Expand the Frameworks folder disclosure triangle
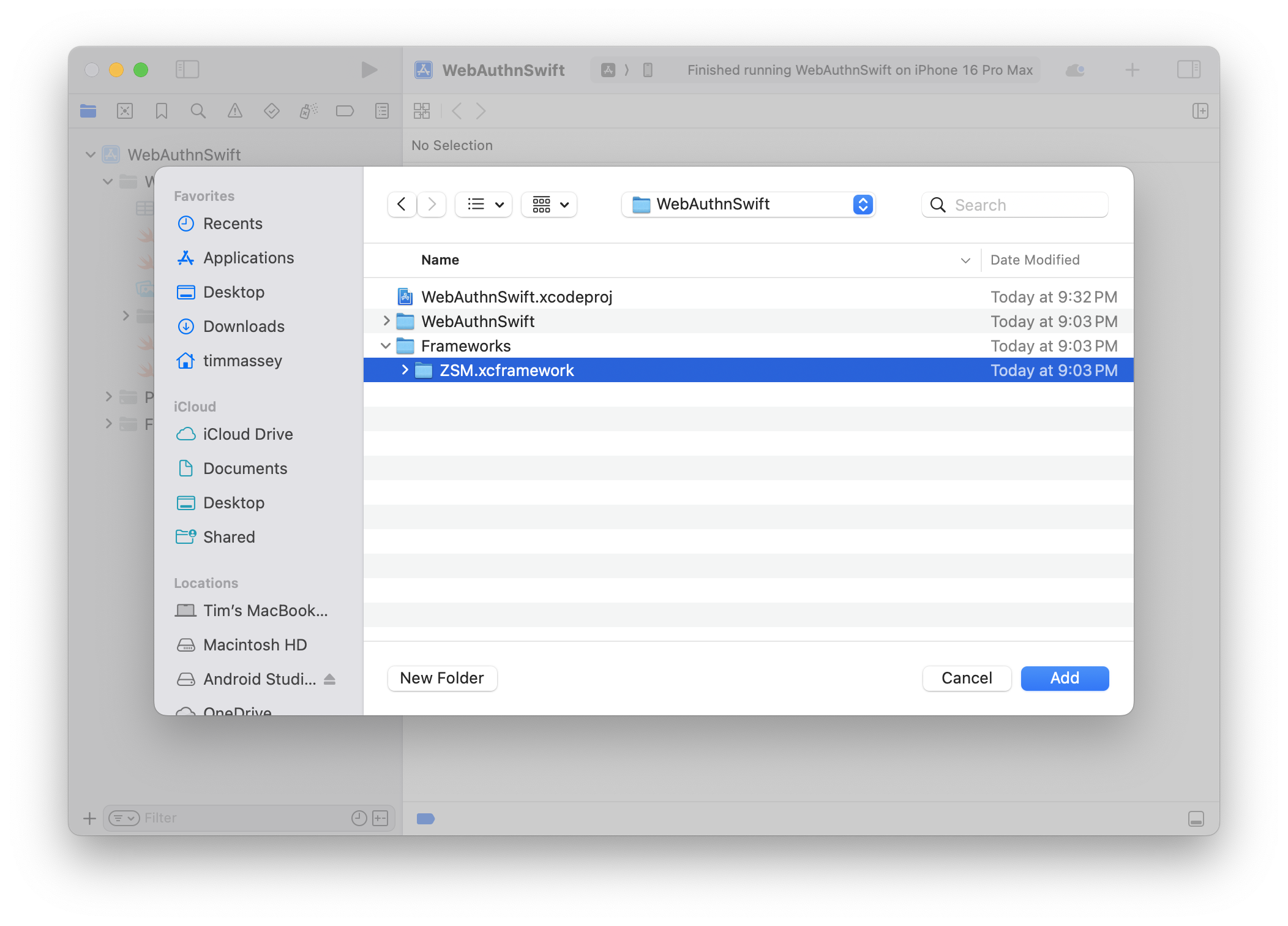This screenshot has height=926, width=1288. pos(386,345)
